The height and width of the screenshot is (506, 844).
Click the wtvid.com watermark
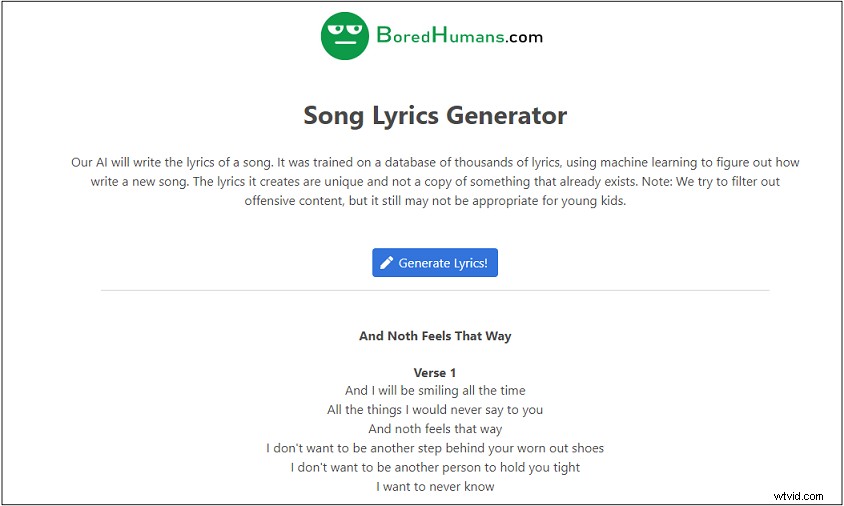(x=798, y=496)
